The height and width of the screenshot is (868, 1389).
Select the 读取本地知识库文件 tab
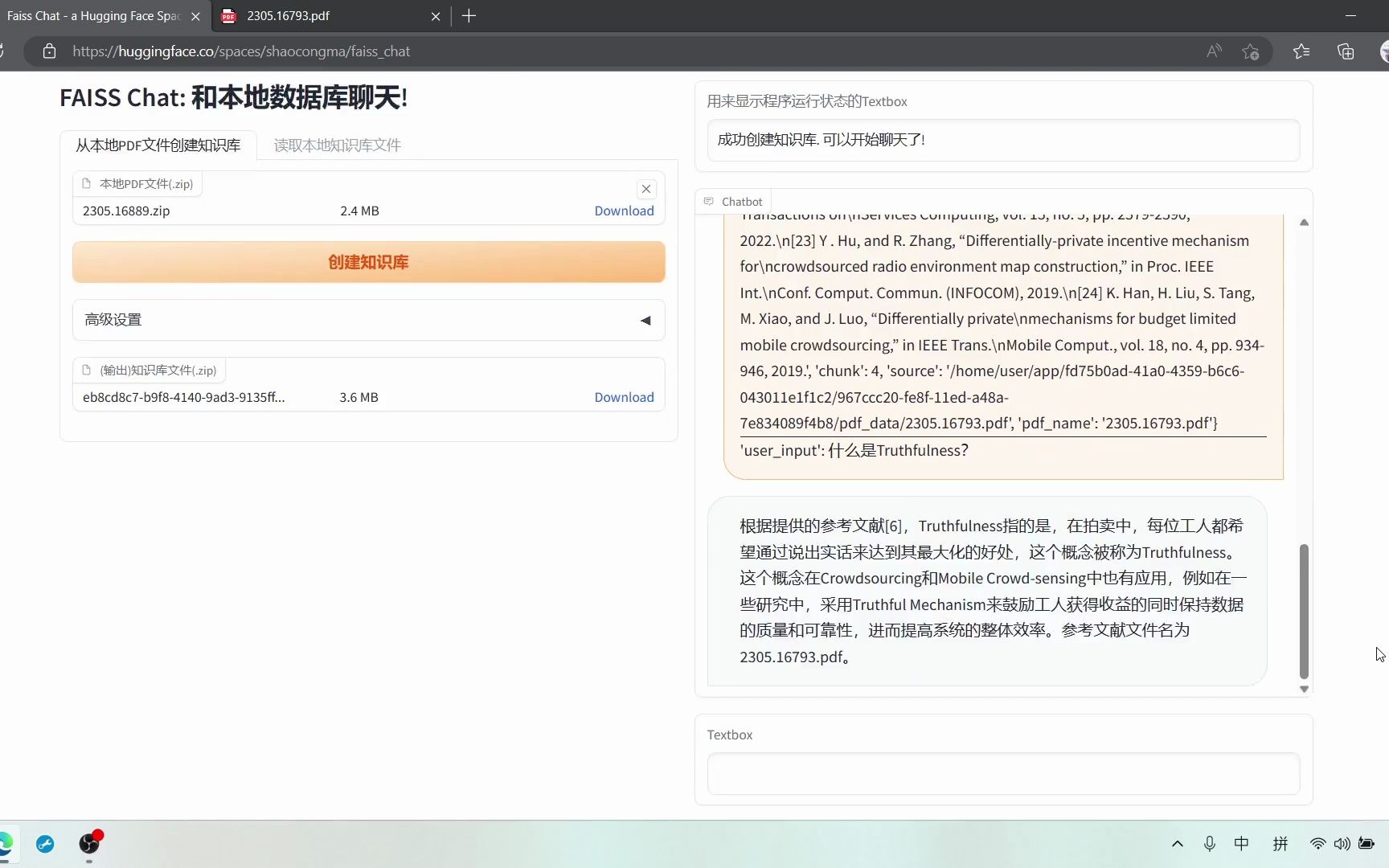click(338, 145)
